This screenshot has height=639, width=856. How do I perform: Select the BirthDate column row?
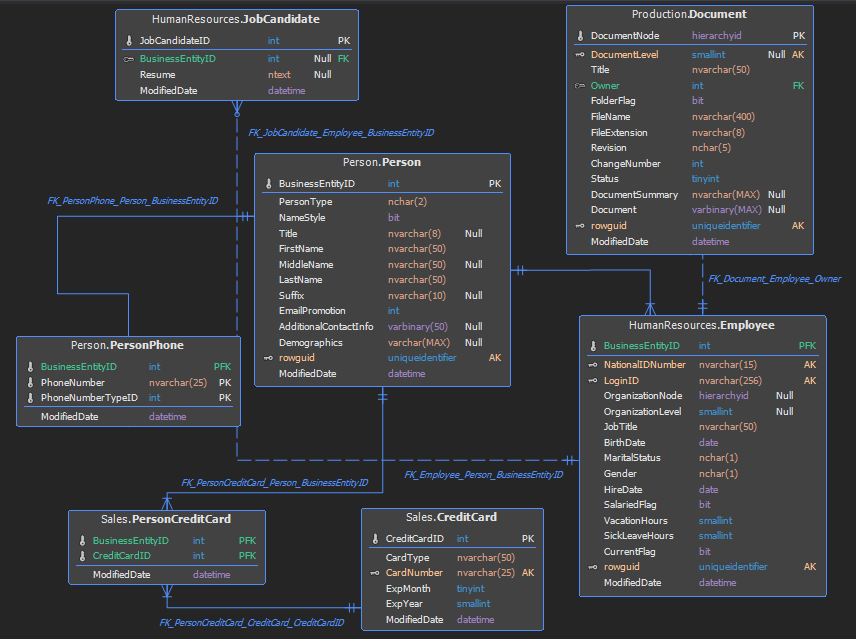coord(702,443)
